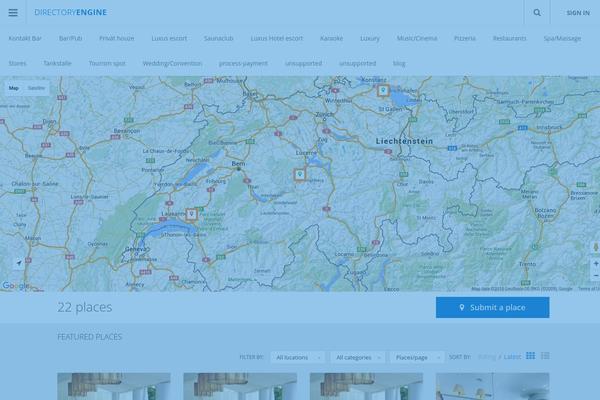Open the Luxury category
The width and height of the screenshot is (600, 400).
[370, 38]
